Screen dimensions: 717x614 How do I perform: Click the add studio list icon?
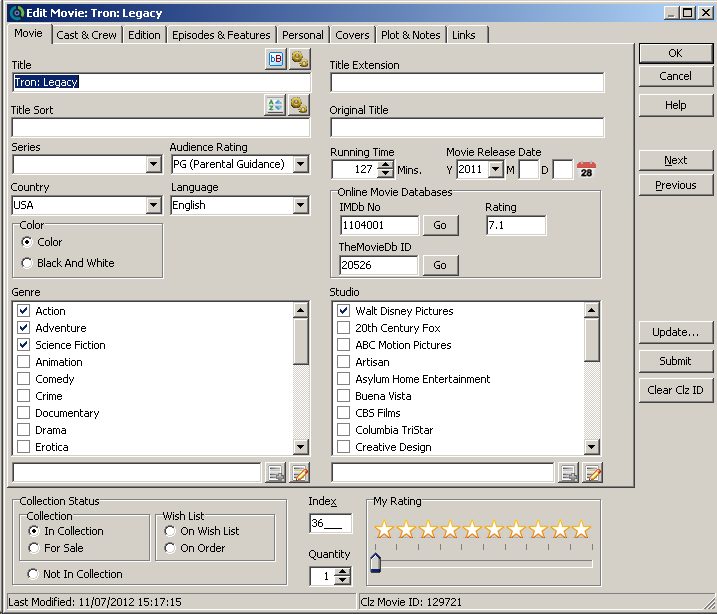point(568,473)
